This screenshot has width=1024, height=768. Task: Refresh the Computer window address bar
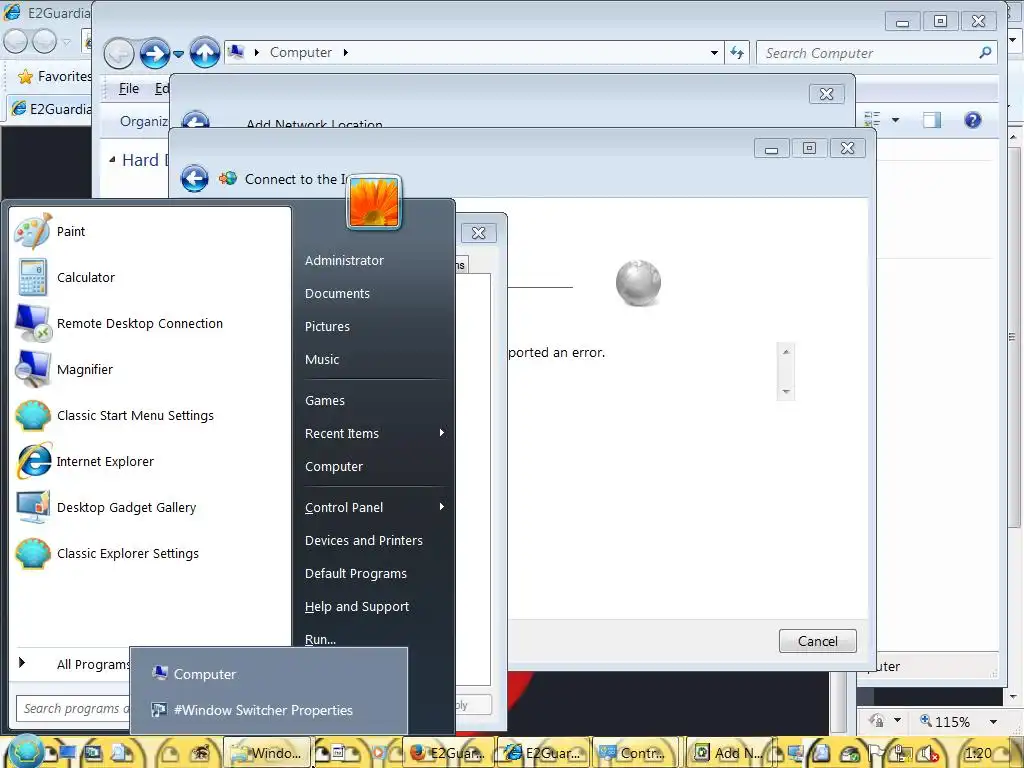(737, 52)
